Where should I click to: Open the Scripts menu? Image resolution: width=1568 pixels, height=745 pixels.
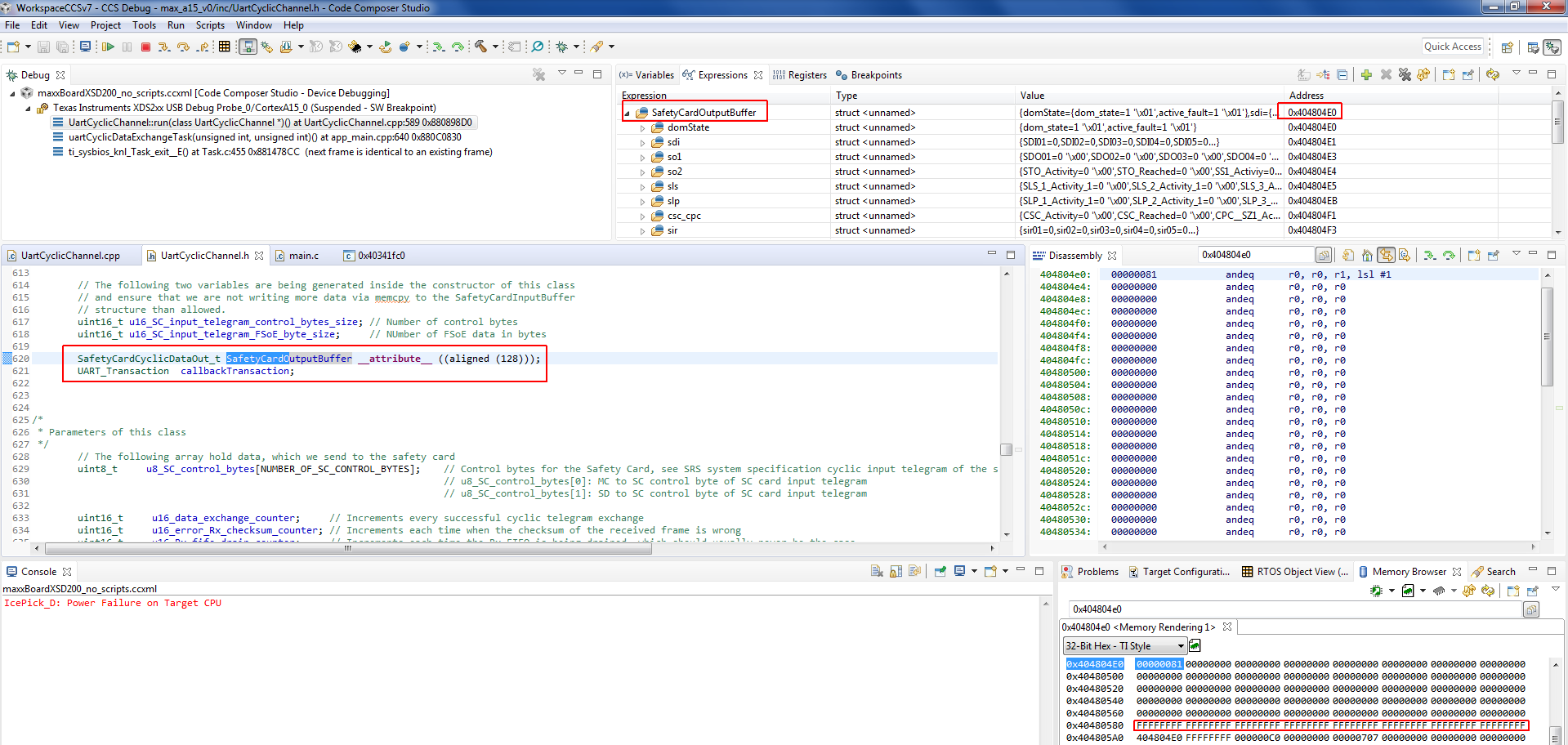click(210, 25)
